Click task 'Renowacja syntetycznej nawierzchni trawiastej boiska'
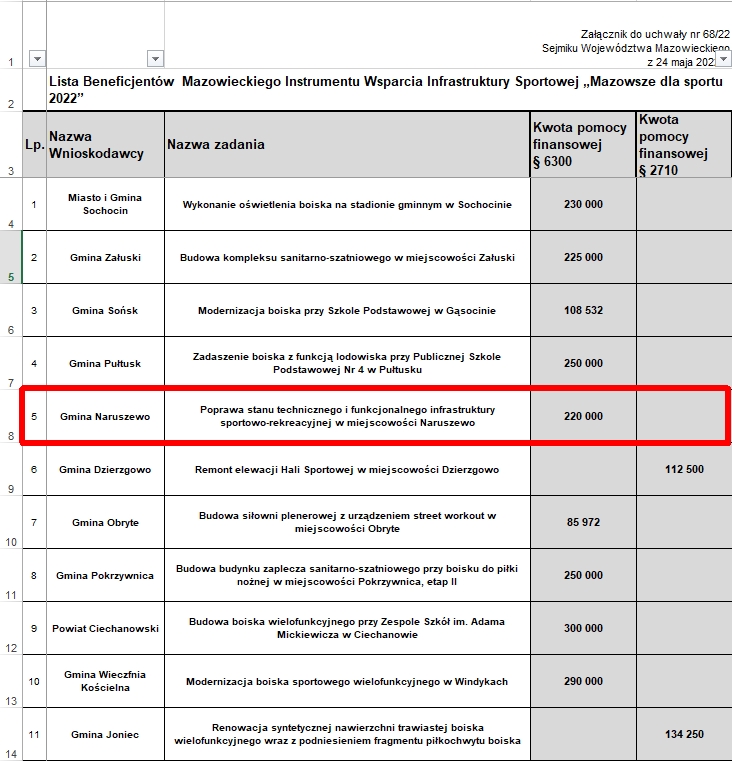 click(x=348, y=734)
